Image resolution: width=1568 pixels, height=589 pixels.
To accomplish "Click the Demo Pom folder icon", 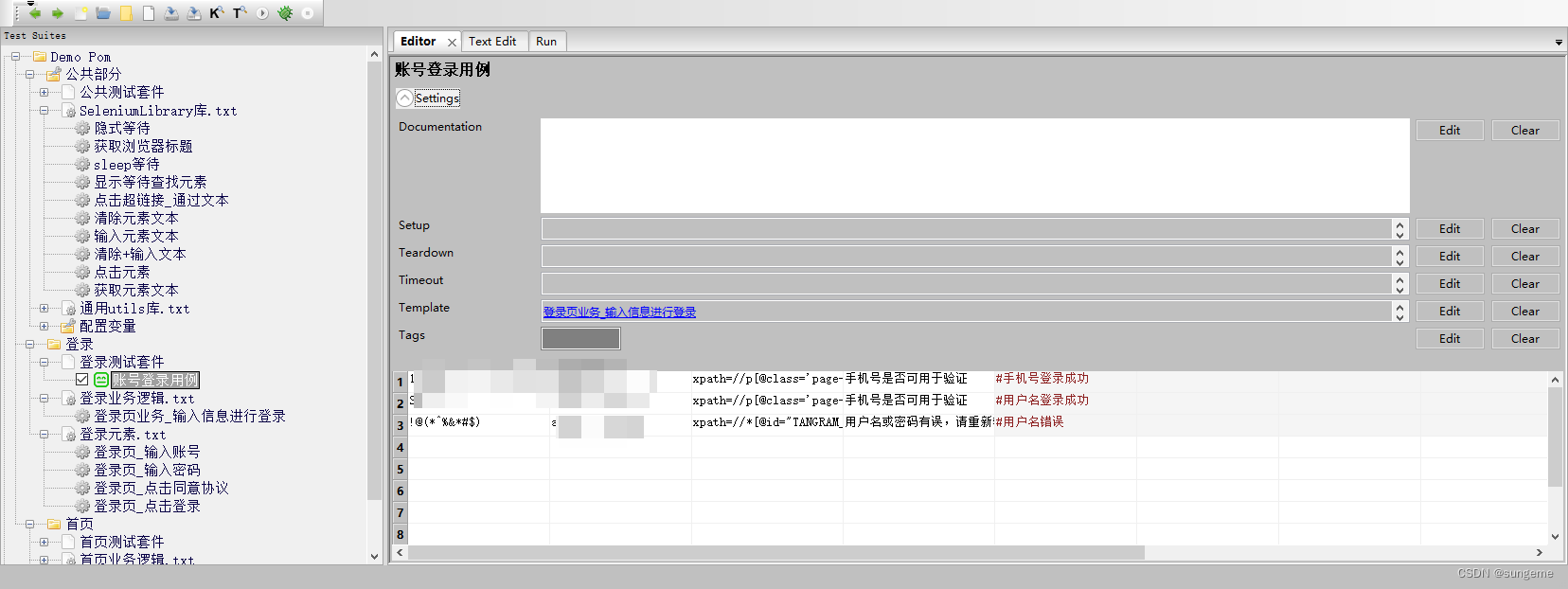I will click(x=40, y=57).
